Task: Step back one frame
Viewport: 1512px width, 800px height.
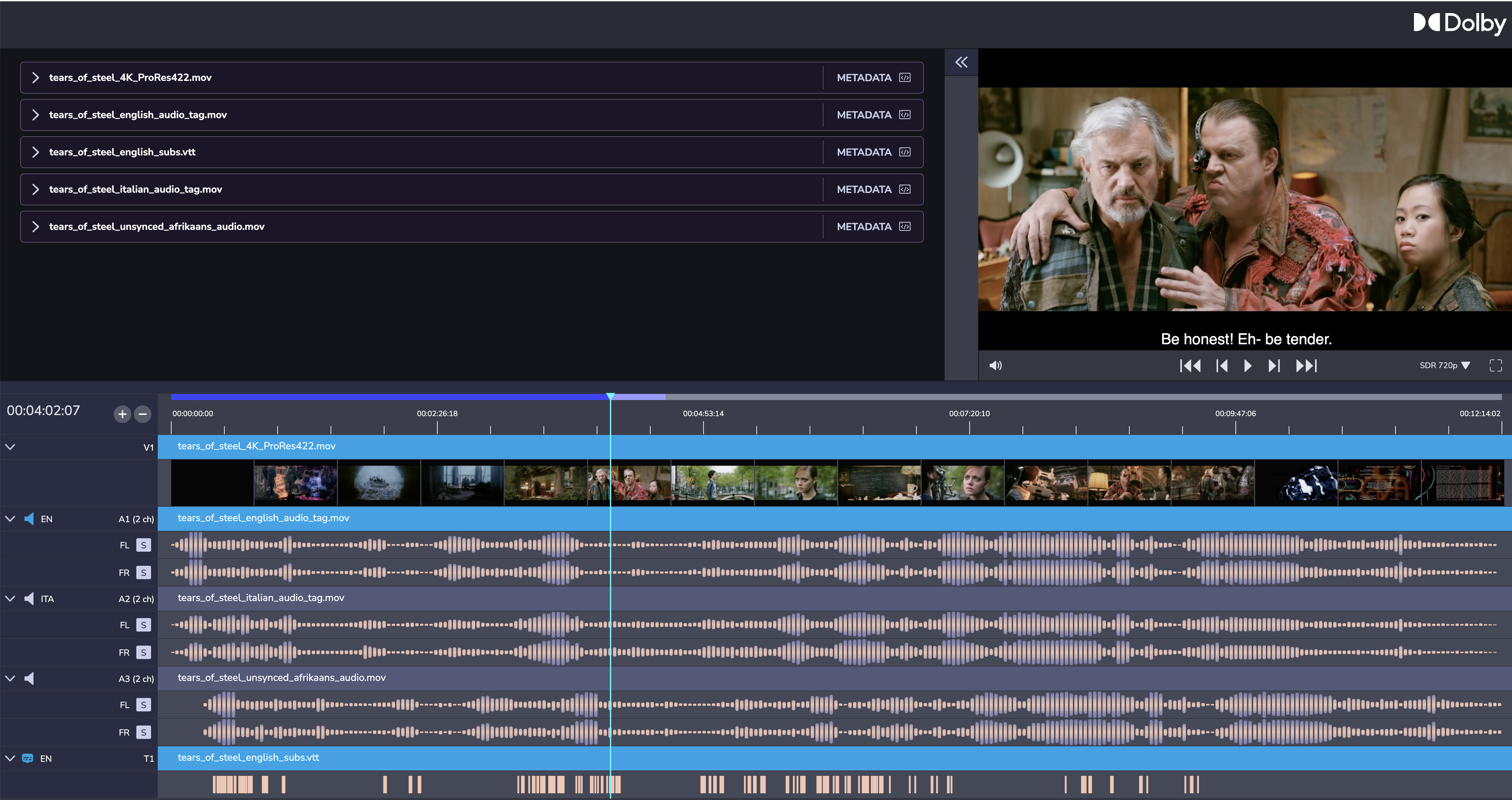Action: coord(1222,366)
